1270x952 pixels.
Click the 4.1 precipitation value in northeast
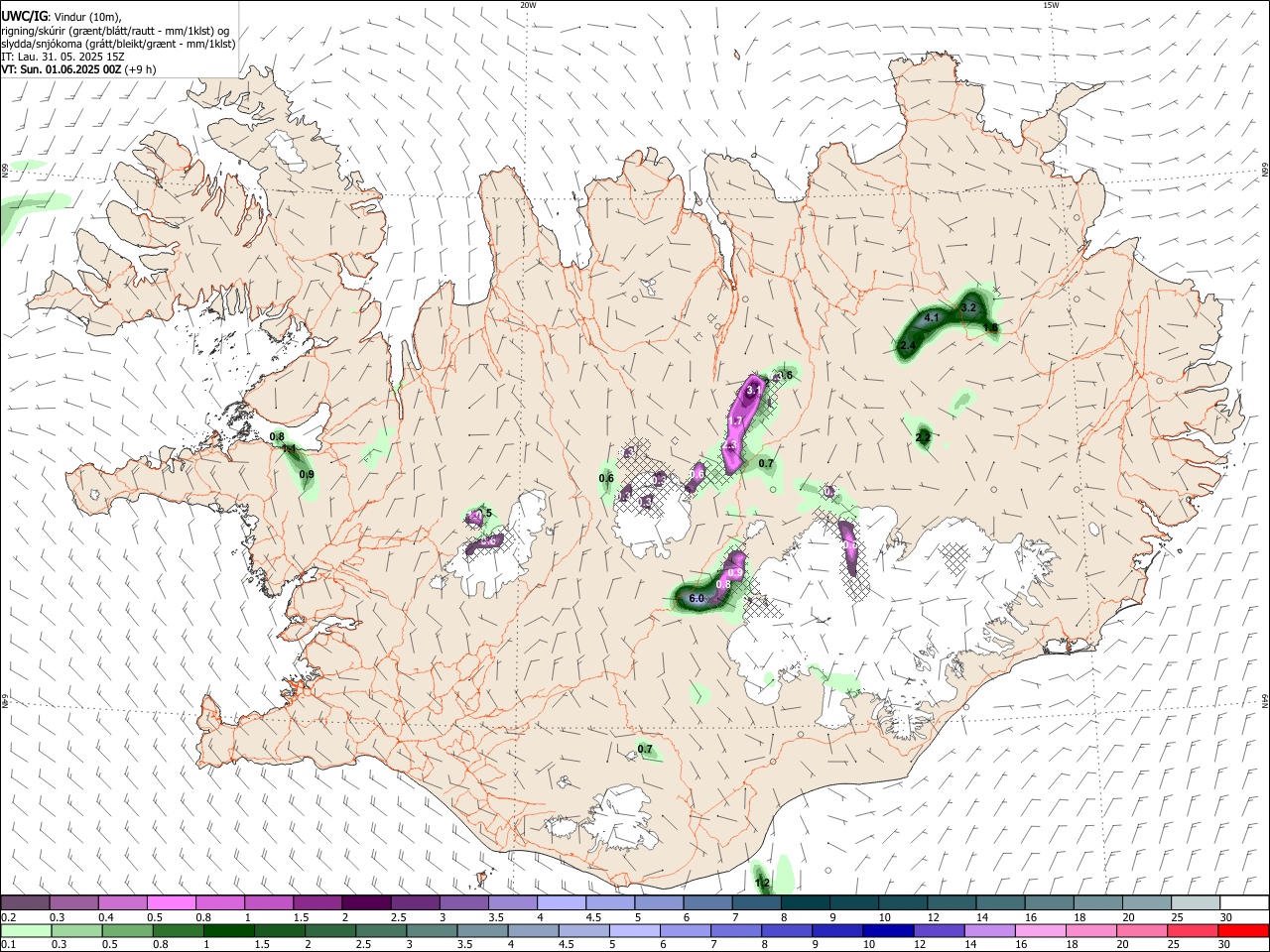pos(931,318)
